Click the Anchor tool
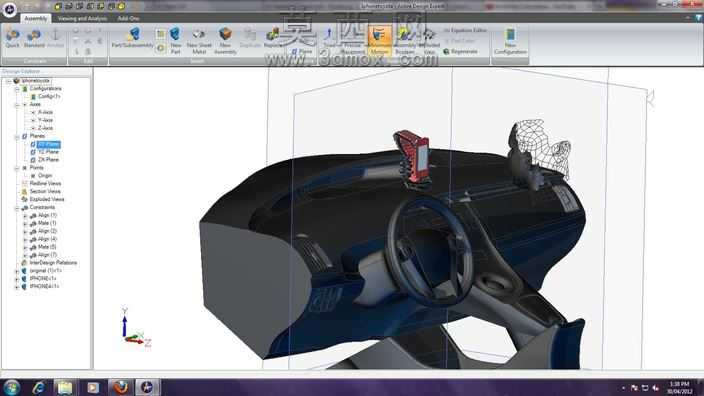Image resolution: width=704 pixels, height=396 pixels. point(56,39)
